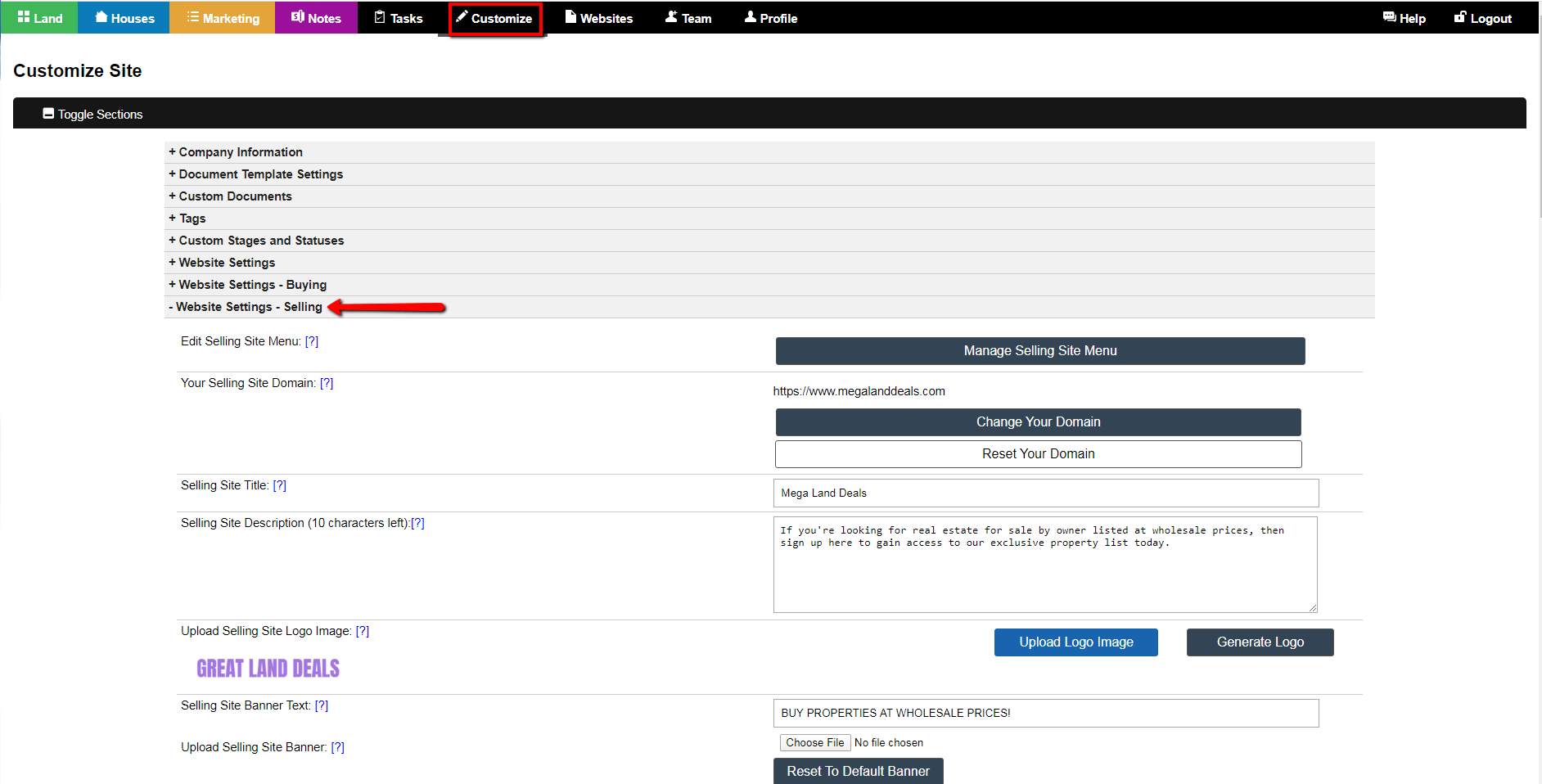The image size is (1542, 784).
Task: Click Manage Selling Site Menu button
Action: pos(1040,351)
